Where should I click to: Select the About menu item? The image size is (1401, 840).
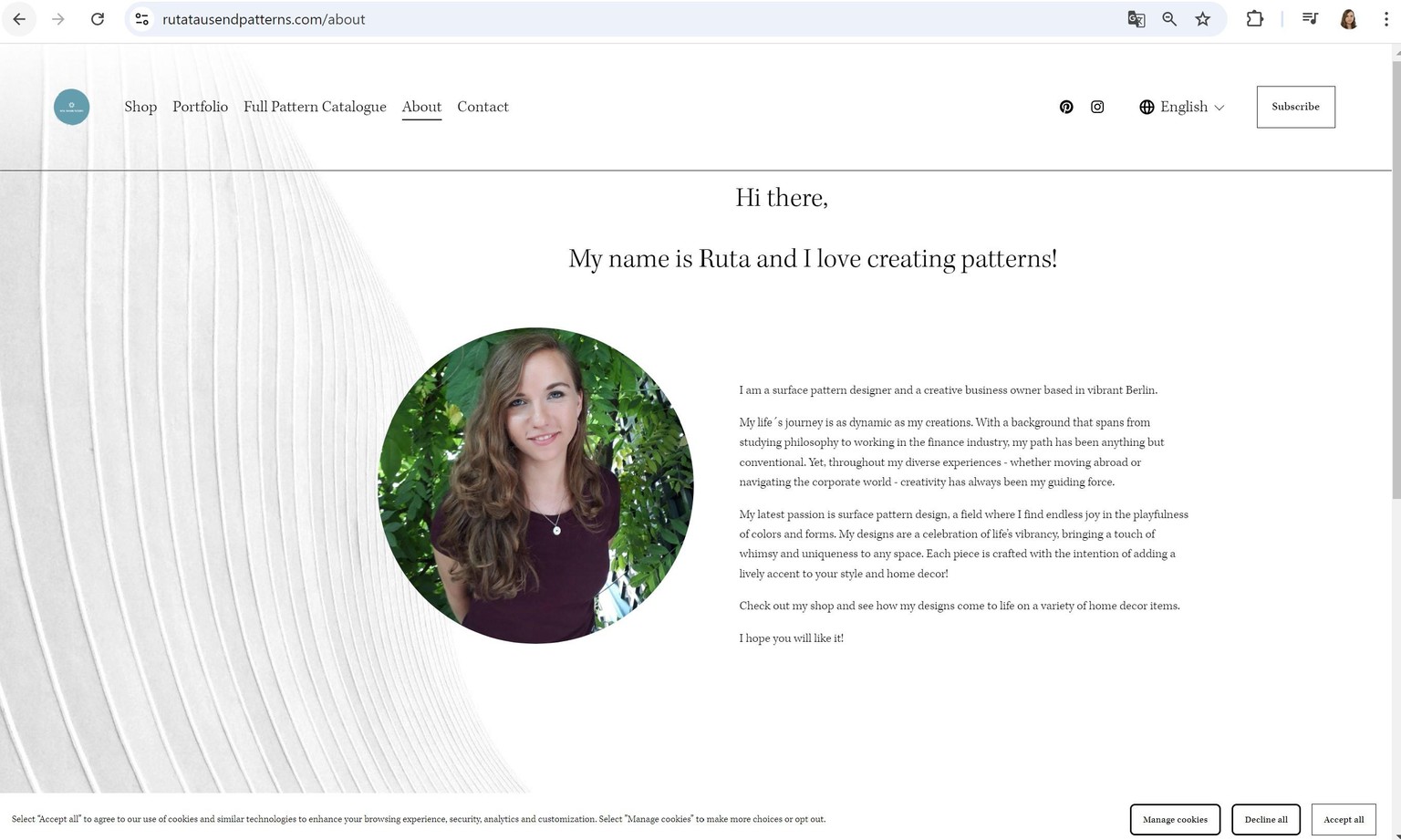[x=421, y=107]
